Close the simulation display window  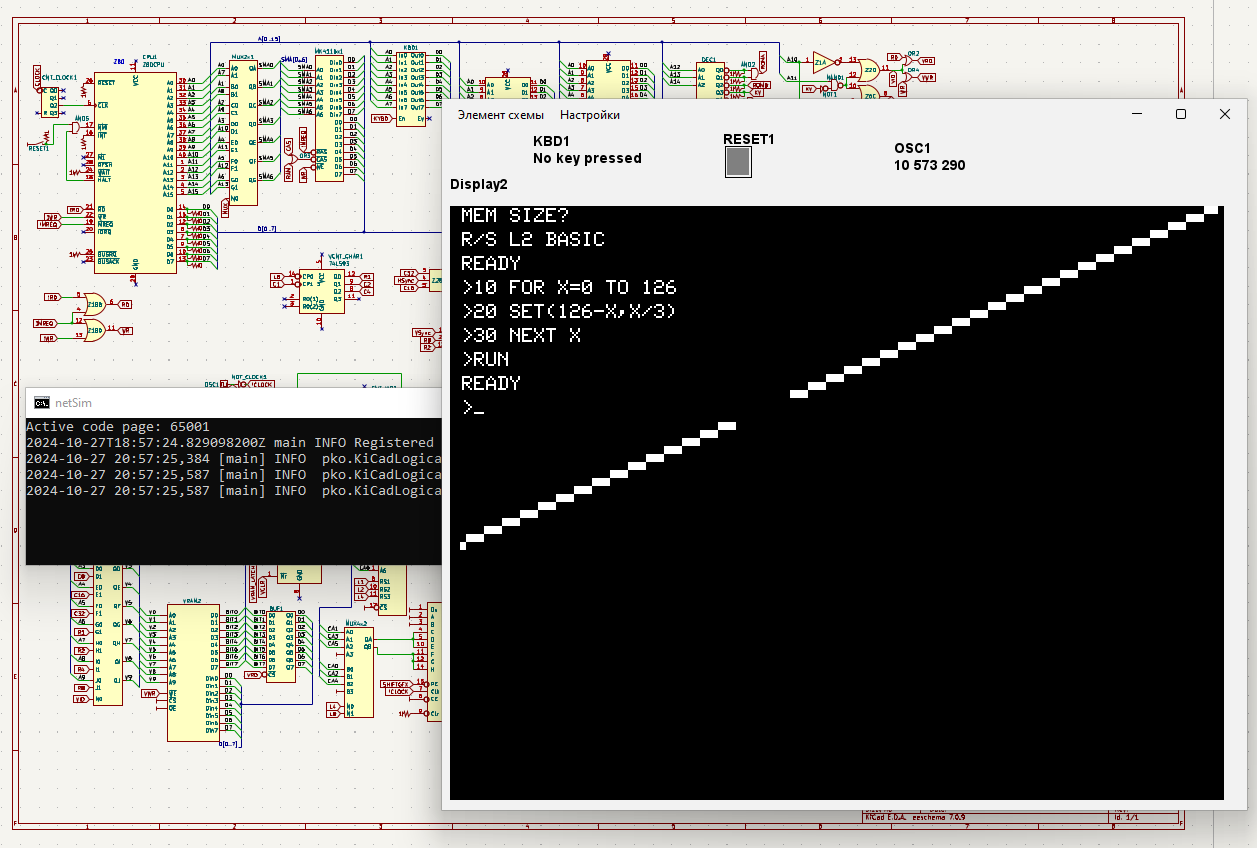[1225, 114]
